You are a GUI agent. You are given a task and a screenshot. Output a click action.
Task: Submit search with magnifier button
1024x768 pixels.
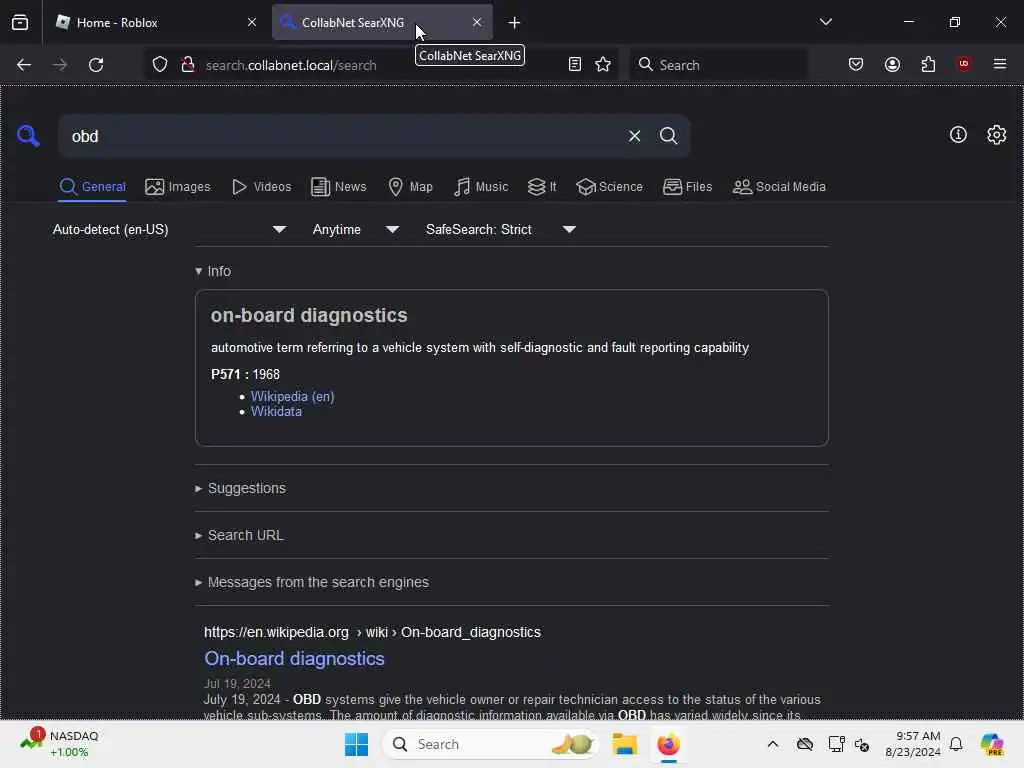point(668,136)
